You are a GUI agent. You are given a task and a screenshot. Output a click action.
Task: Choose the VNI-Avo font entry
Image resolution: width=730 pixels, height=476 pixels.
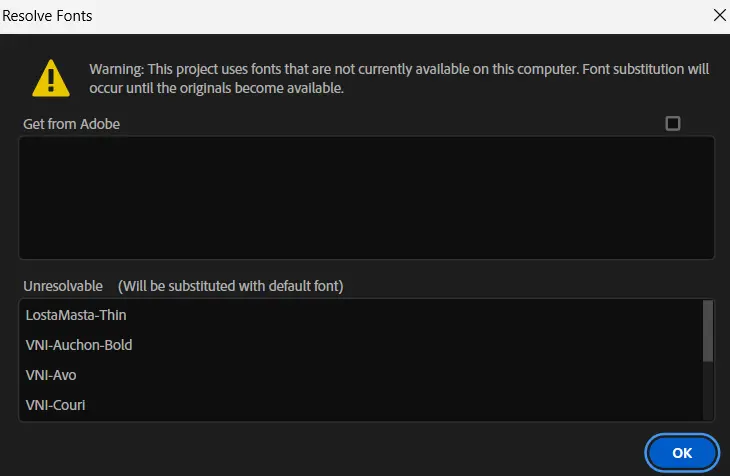point(51,375)
